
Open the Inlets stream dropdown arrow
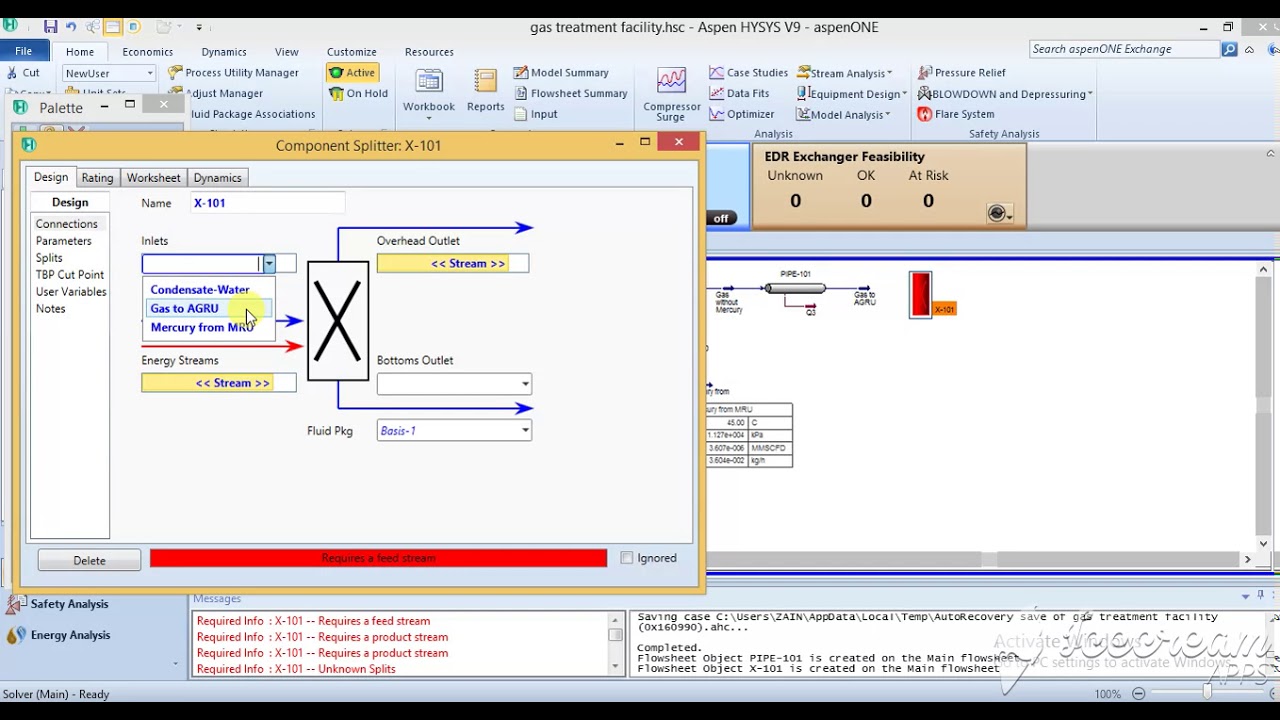pos(269,264)
